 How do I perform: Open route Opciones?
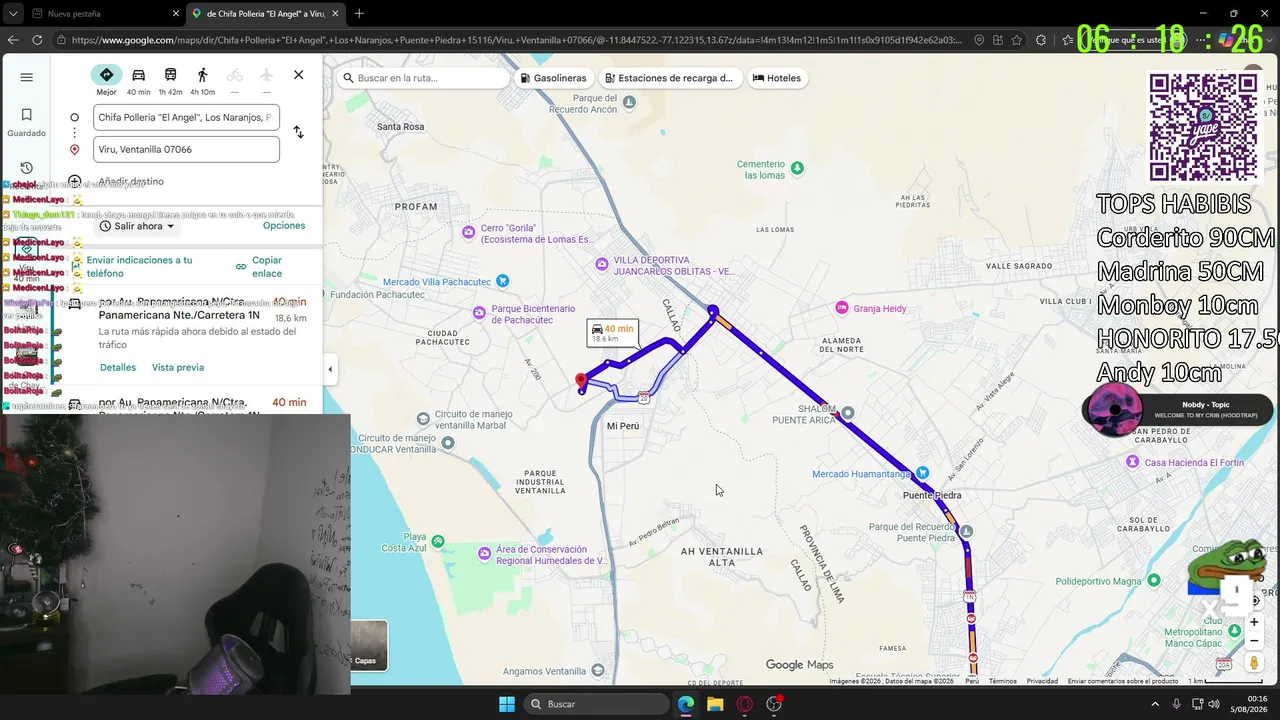284,226
